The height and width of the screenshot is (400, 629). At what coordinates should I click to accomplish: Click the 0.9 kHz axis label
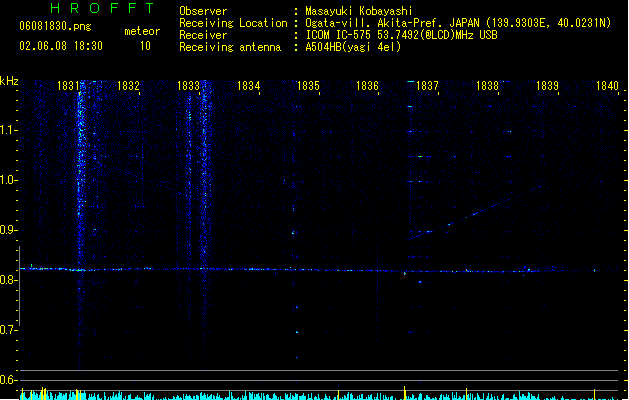click(8, 230)
